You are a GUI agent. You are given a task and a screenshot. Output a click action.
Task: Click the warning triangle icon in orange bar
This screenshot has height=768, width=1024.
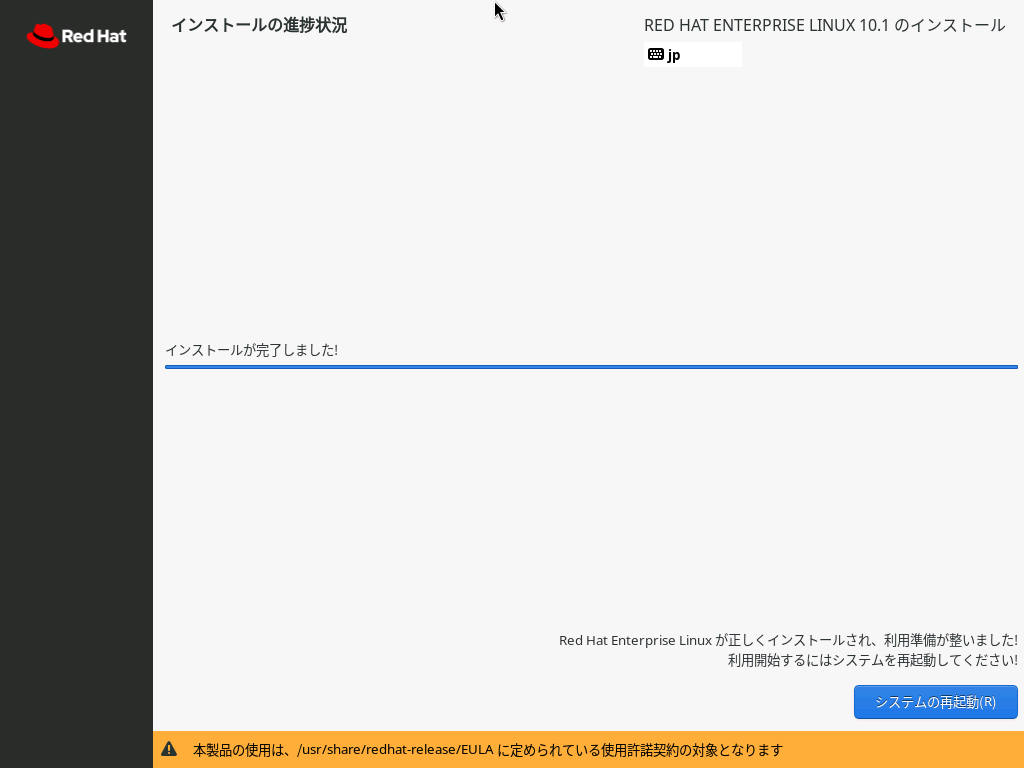(169, 749)
